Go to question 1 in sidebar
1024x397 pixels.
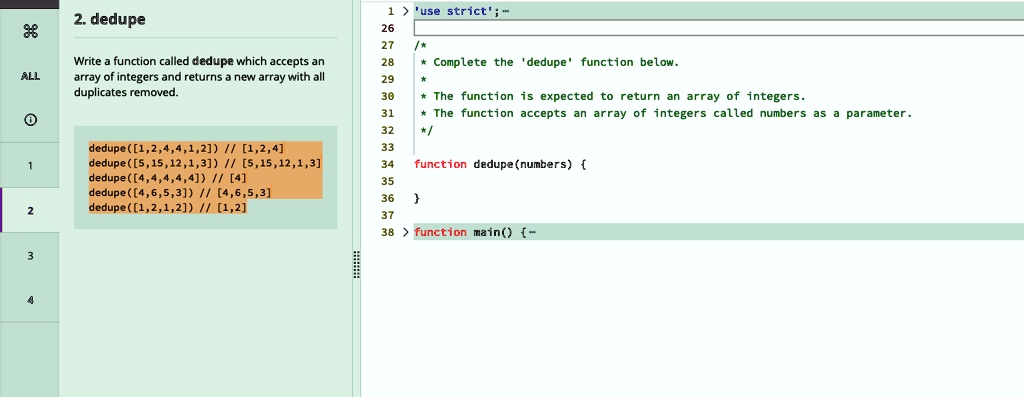tap(30, 165)
